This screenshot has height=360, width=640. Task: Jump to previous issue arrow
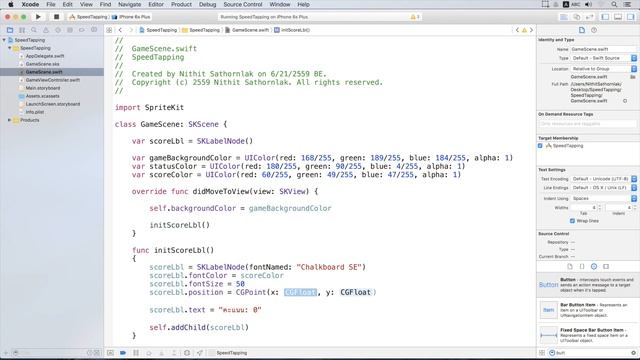[x=517, y=30]
